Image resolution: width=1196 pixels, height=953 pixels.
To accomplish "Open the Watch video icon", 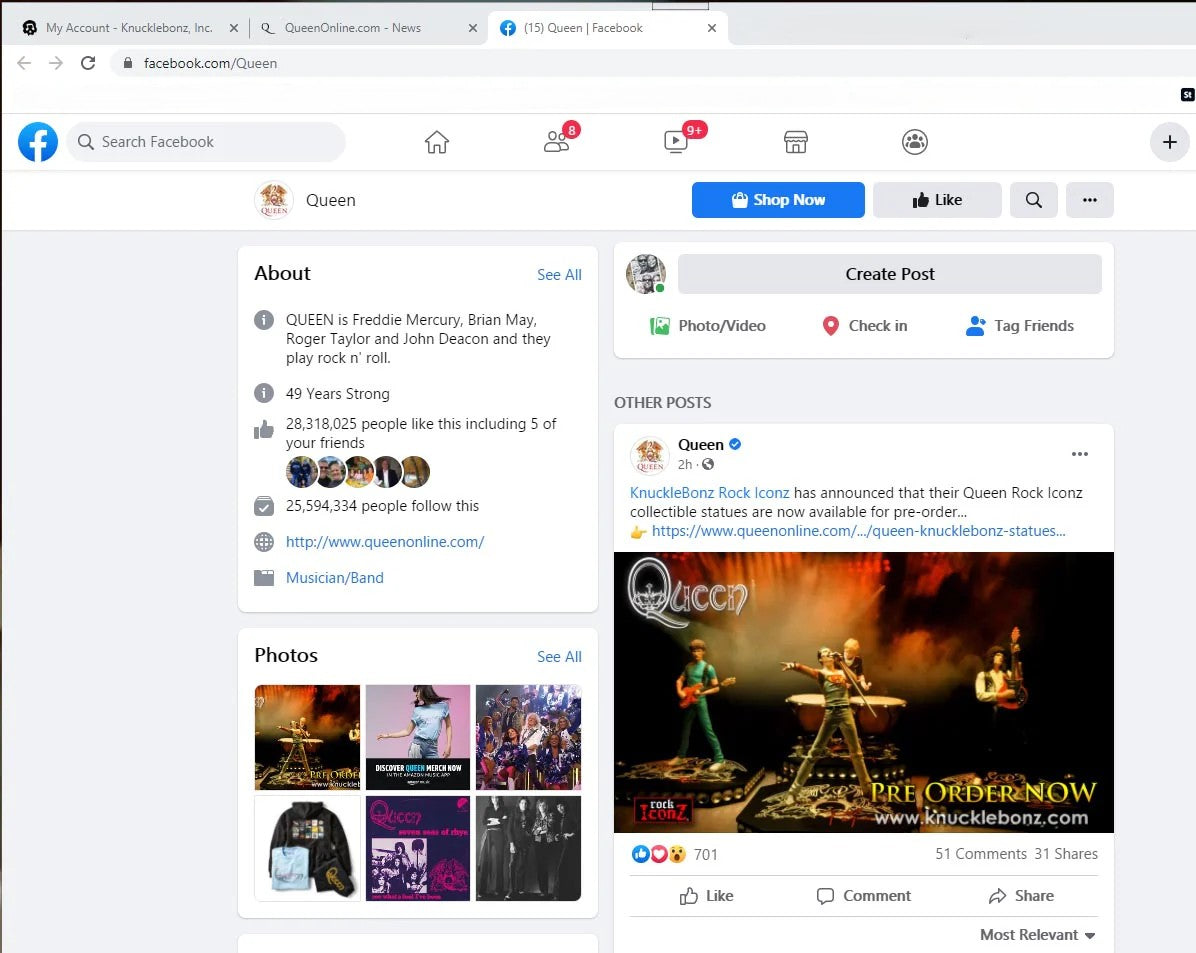I will (x=676, y=142).
